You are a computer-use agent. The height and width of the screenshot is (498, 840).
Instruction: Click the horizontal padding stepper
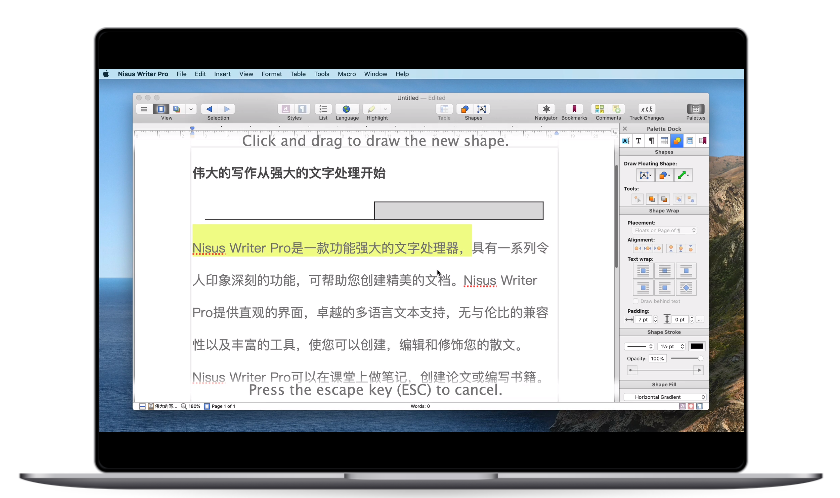pos(656,320)
